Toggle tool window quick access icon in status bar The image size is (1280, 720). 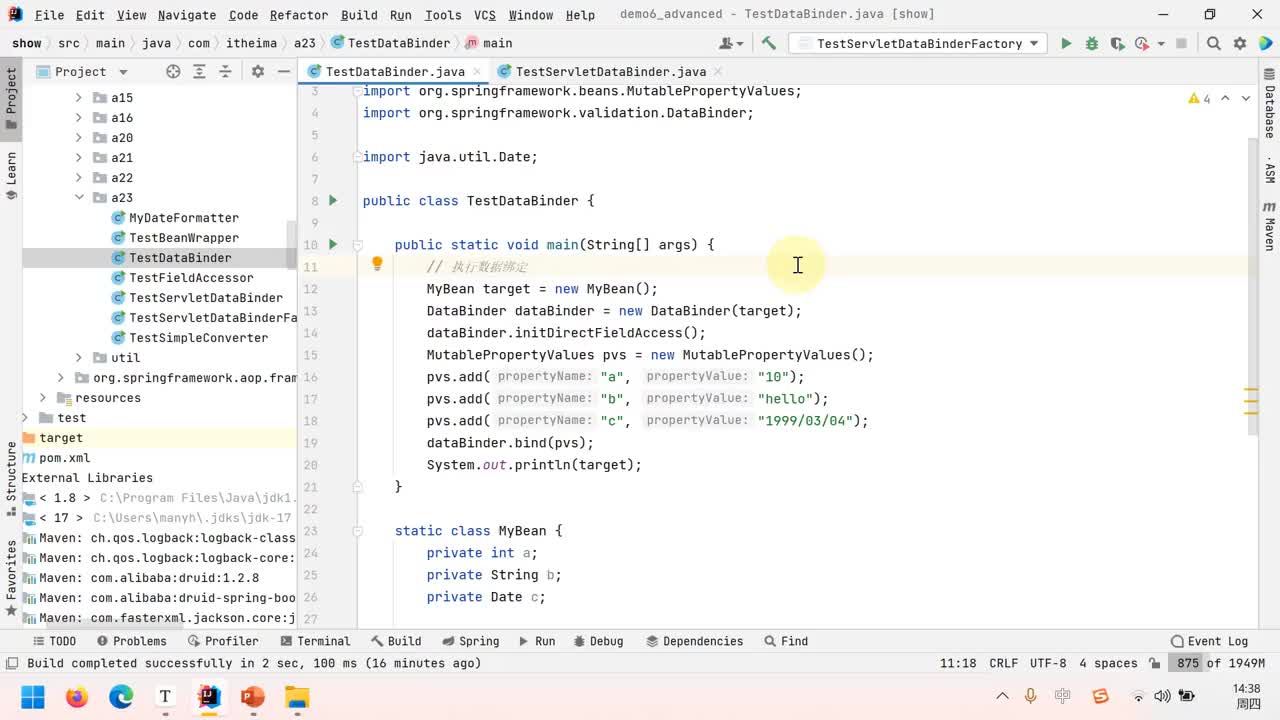coord(11,663)
